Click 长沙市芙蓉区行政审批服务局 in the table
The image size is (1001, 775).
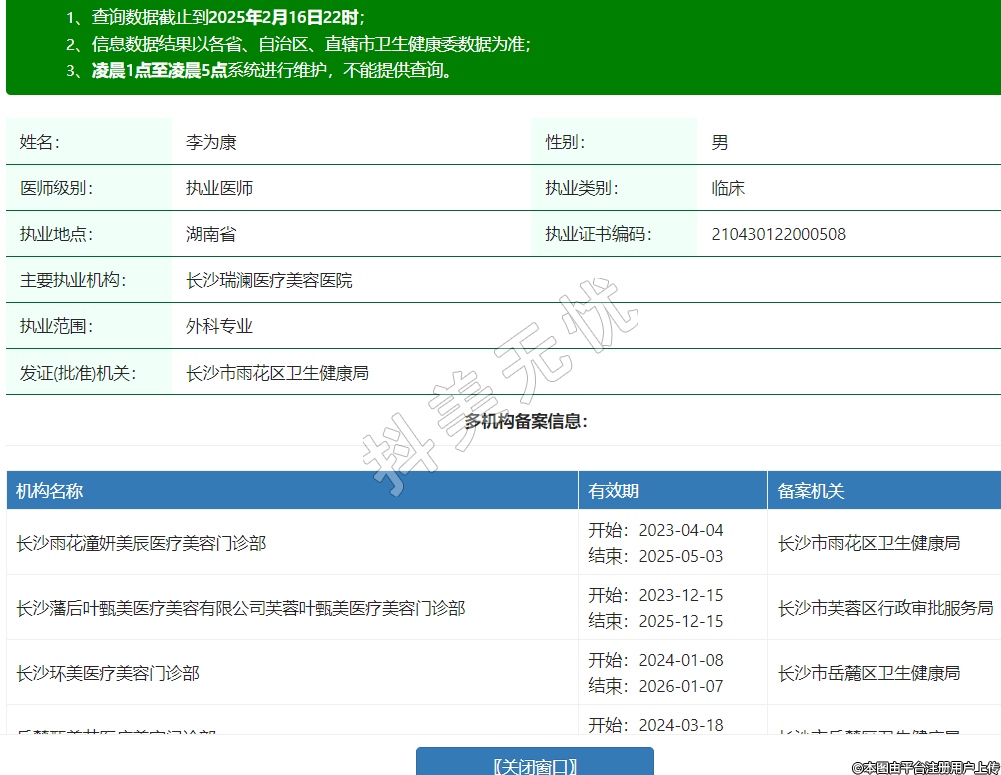(885, 608)
